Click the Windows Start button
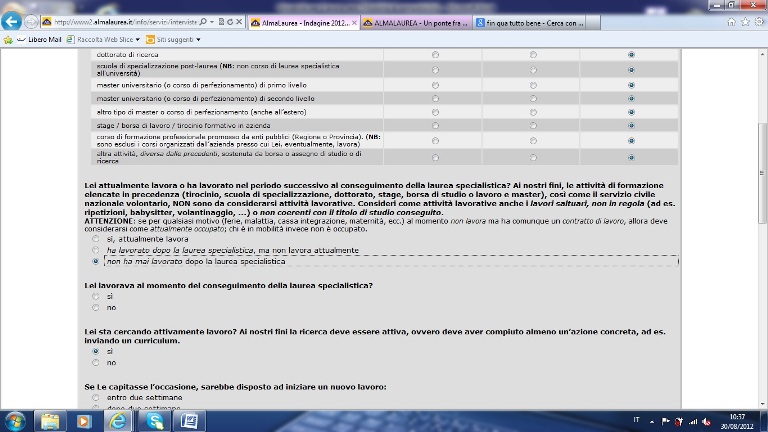768x432 pixels. (16, 420)
